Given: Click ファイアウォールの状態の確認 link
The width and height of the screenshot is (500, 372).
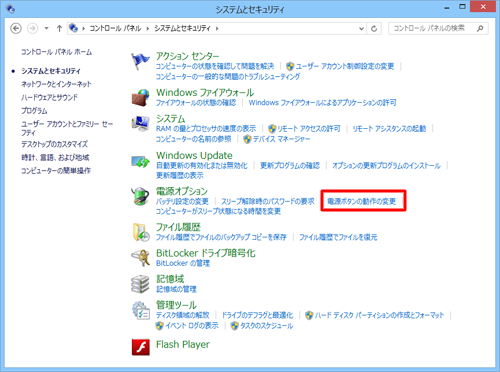Looking at the screenshot, I should 196,102.
